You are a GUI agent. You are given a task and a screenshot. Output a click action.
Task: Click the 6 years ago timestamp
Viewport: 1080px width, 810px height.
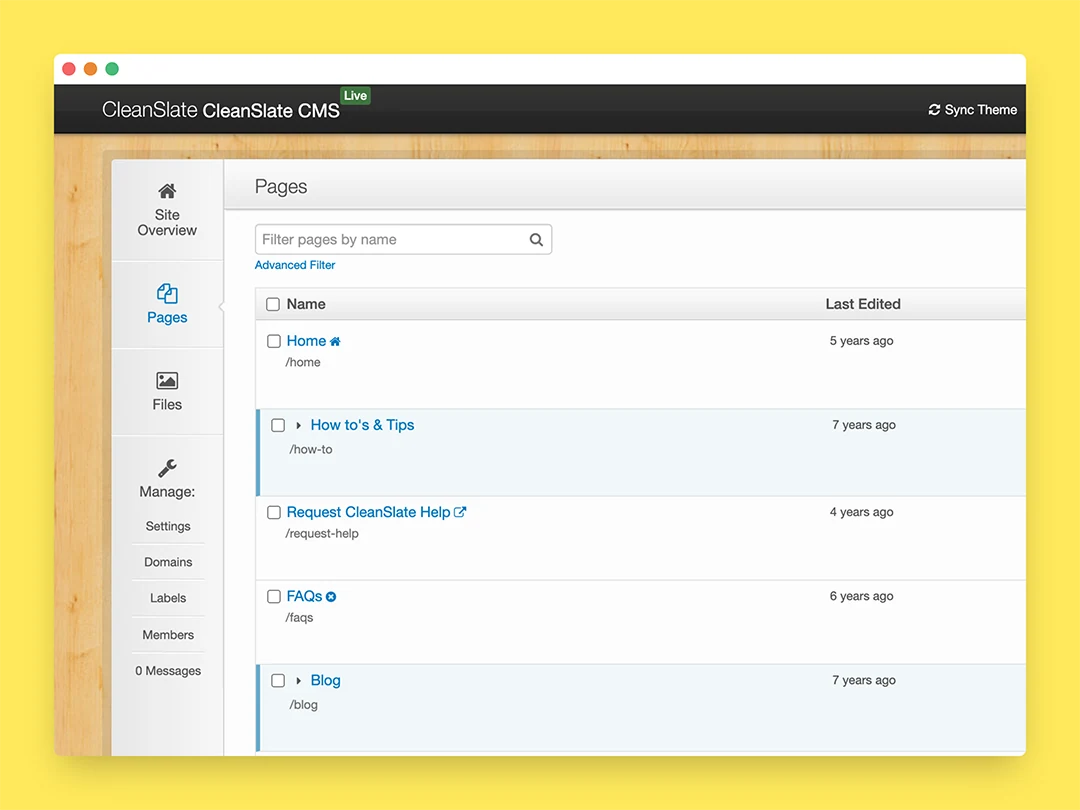tap(862, 596)
